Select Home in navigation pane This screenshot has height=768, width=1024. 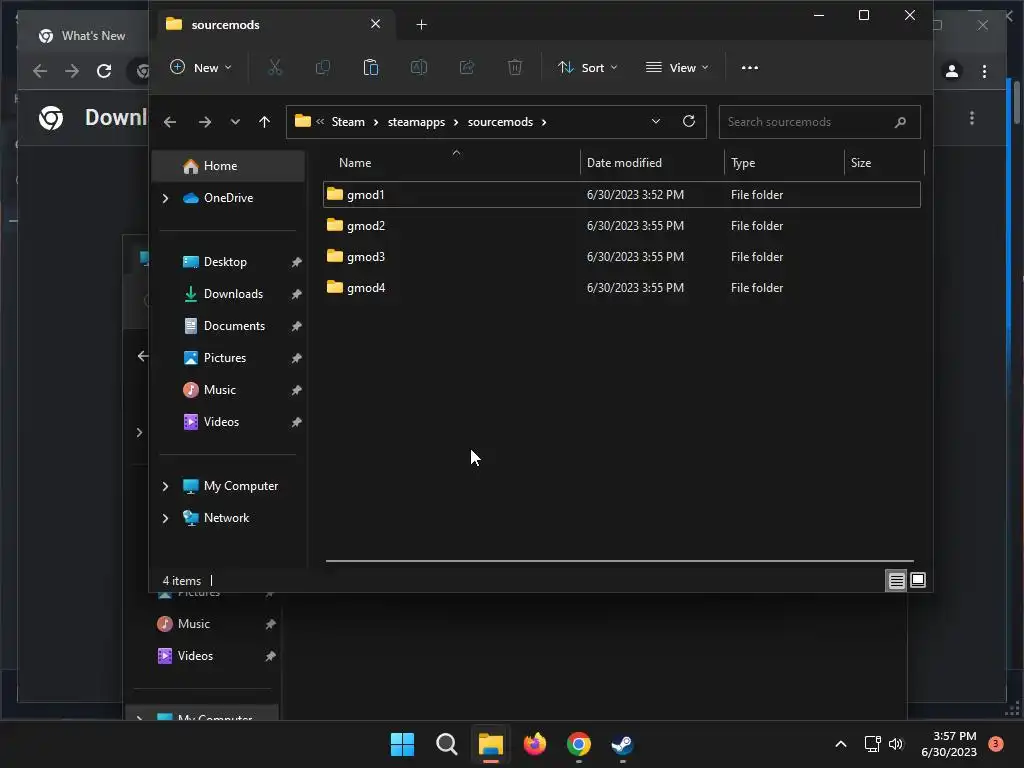(x=228, y=166)
